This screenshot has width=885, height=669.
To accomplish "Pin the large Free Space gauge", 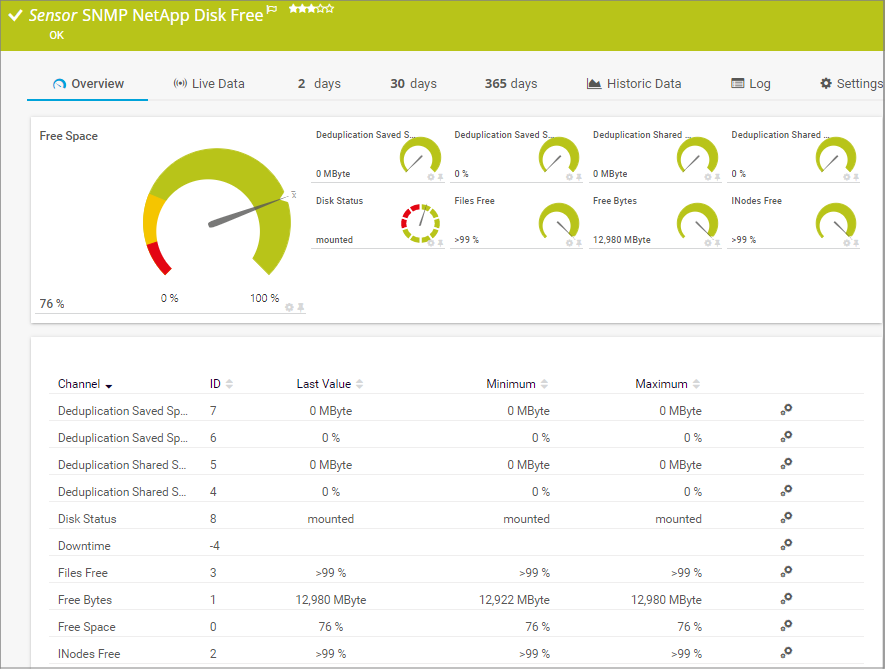I will tap(301, 307).
